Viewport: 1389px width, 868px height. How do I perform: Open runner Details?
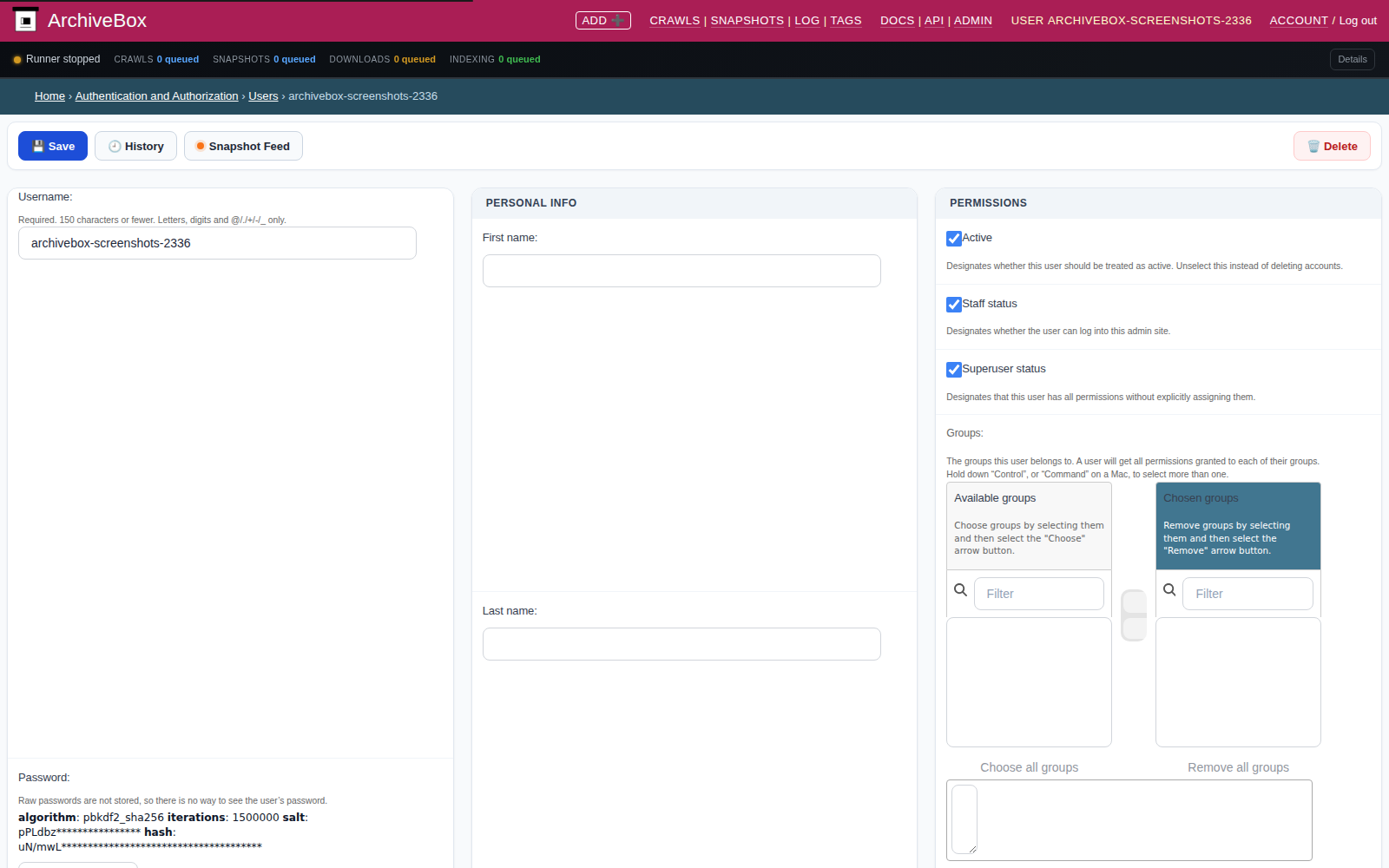pyautogui.click(x=1352, y=59)
